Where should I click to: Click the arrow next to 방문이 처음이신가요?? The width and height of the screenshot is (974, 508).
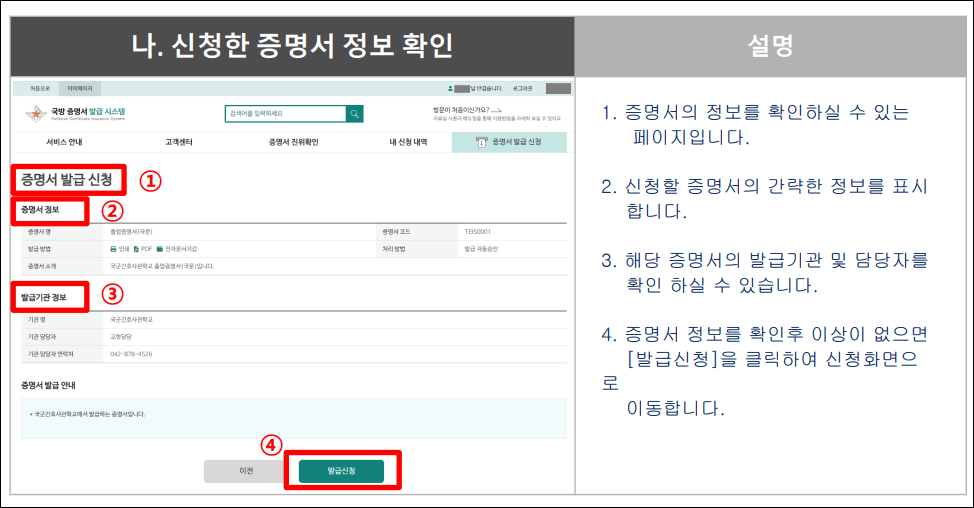click(495, 108)
